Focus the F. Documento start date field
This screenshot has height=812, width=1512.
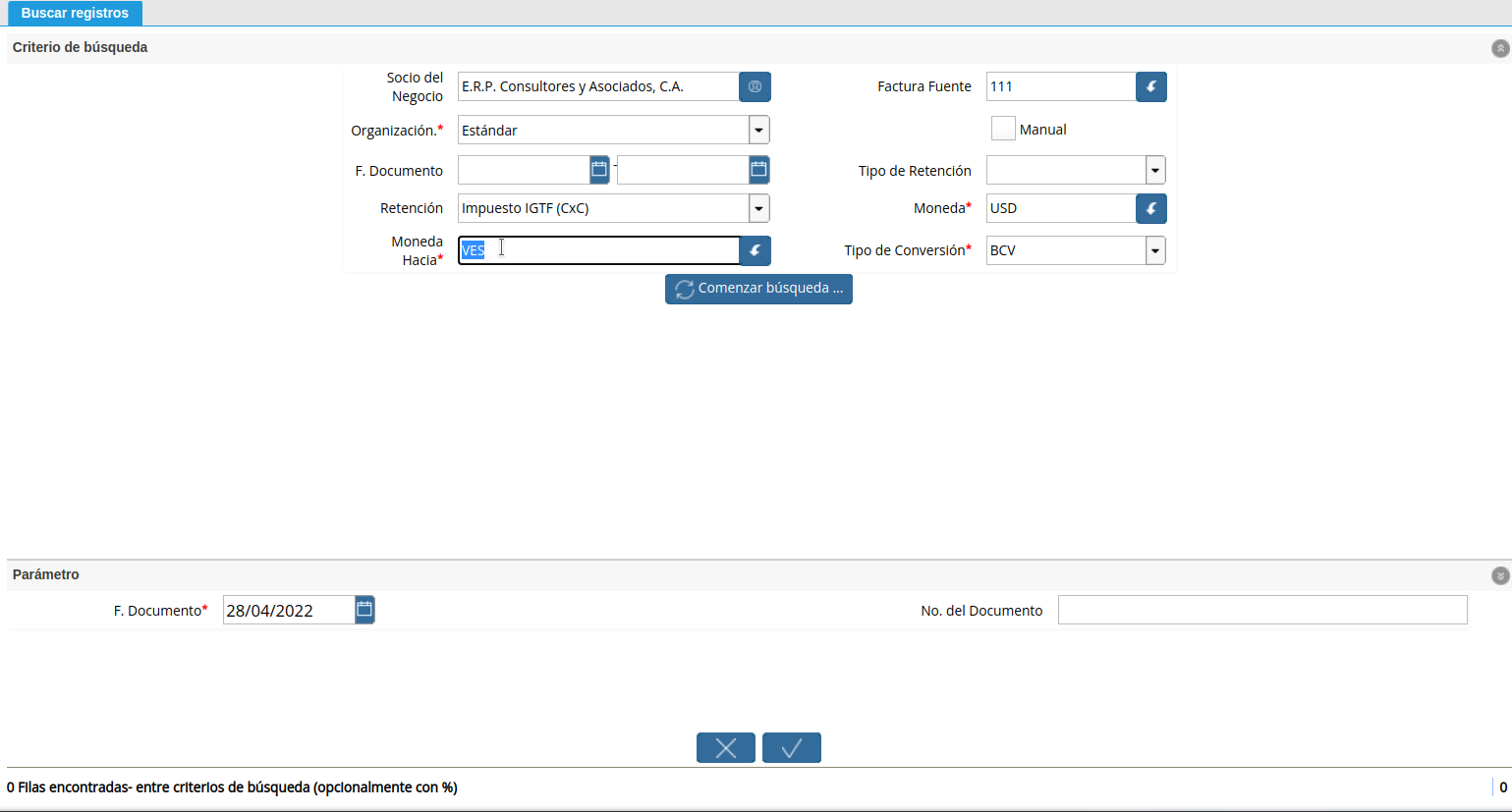pyautogui.click(x=524, y=170)
